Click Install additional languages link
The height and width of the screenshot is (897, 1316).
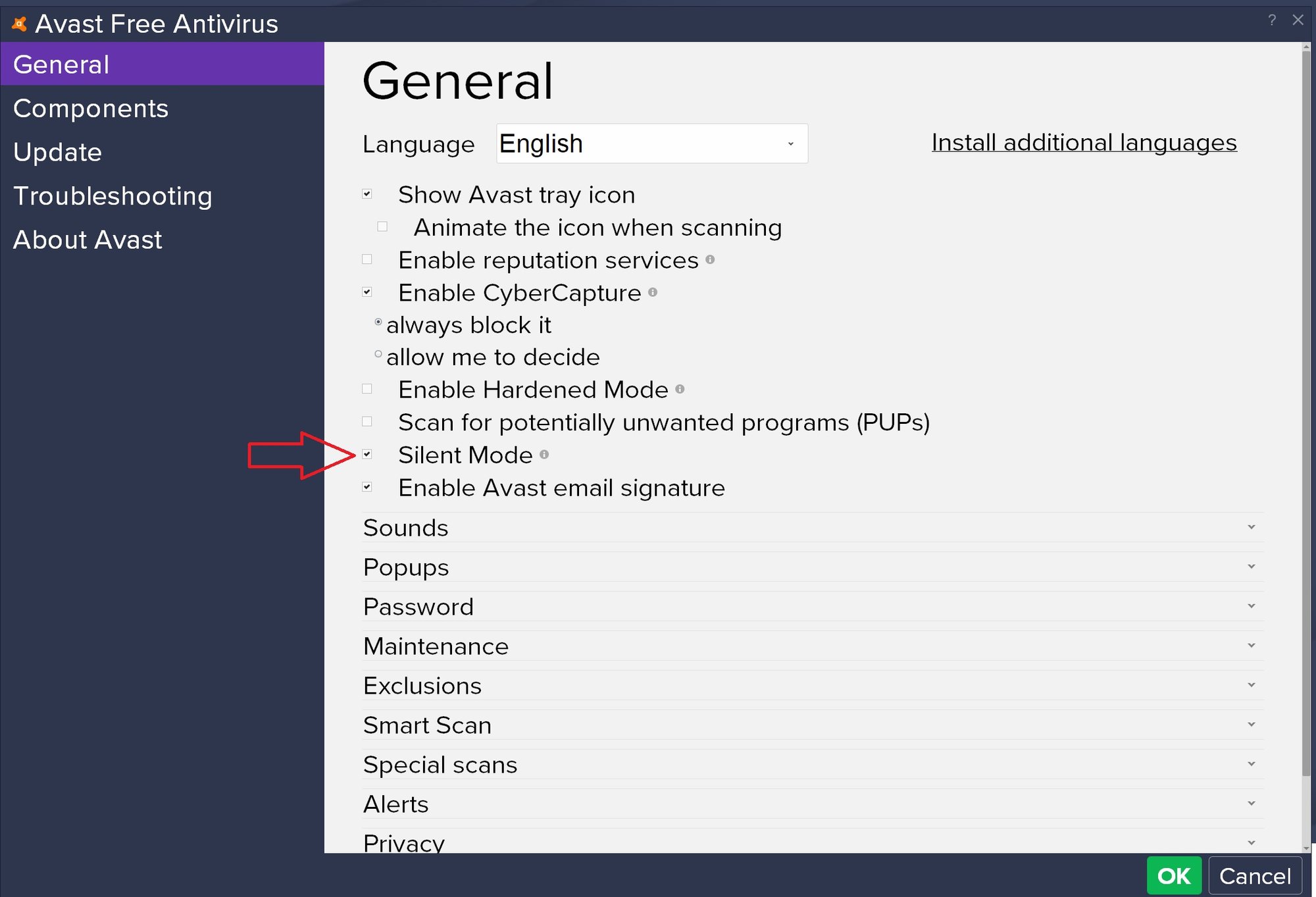[1084, 143]
